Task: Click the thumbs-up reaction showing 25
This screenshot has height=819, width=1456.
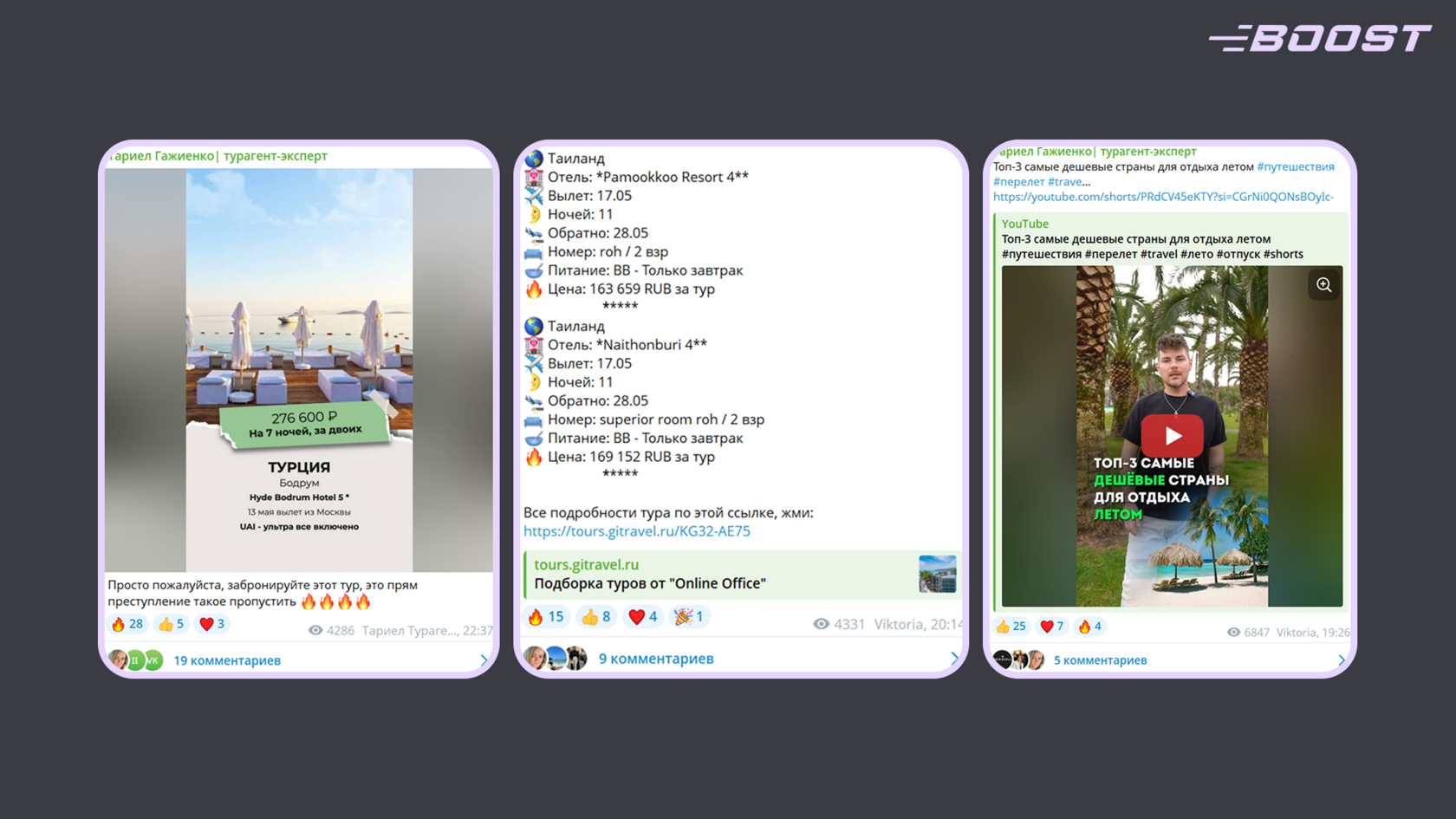Action: 1011,627
